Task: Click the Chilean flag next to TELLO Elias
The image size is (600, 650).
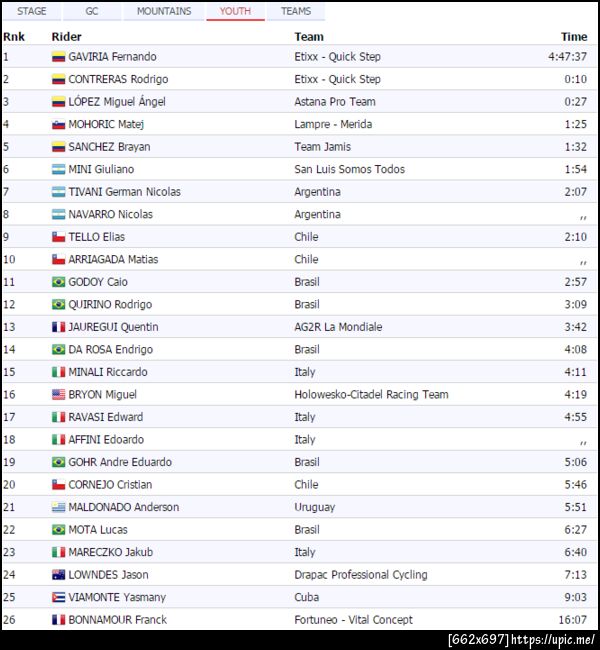Action: [x=58, y=237]
